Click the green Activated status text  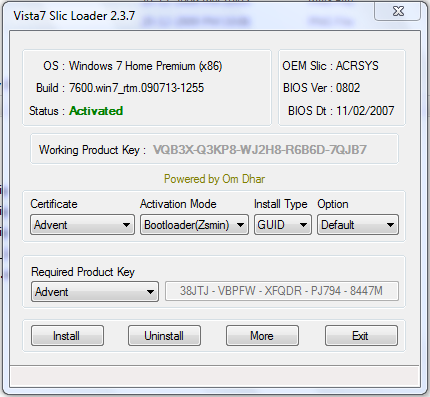coord(96,111)
